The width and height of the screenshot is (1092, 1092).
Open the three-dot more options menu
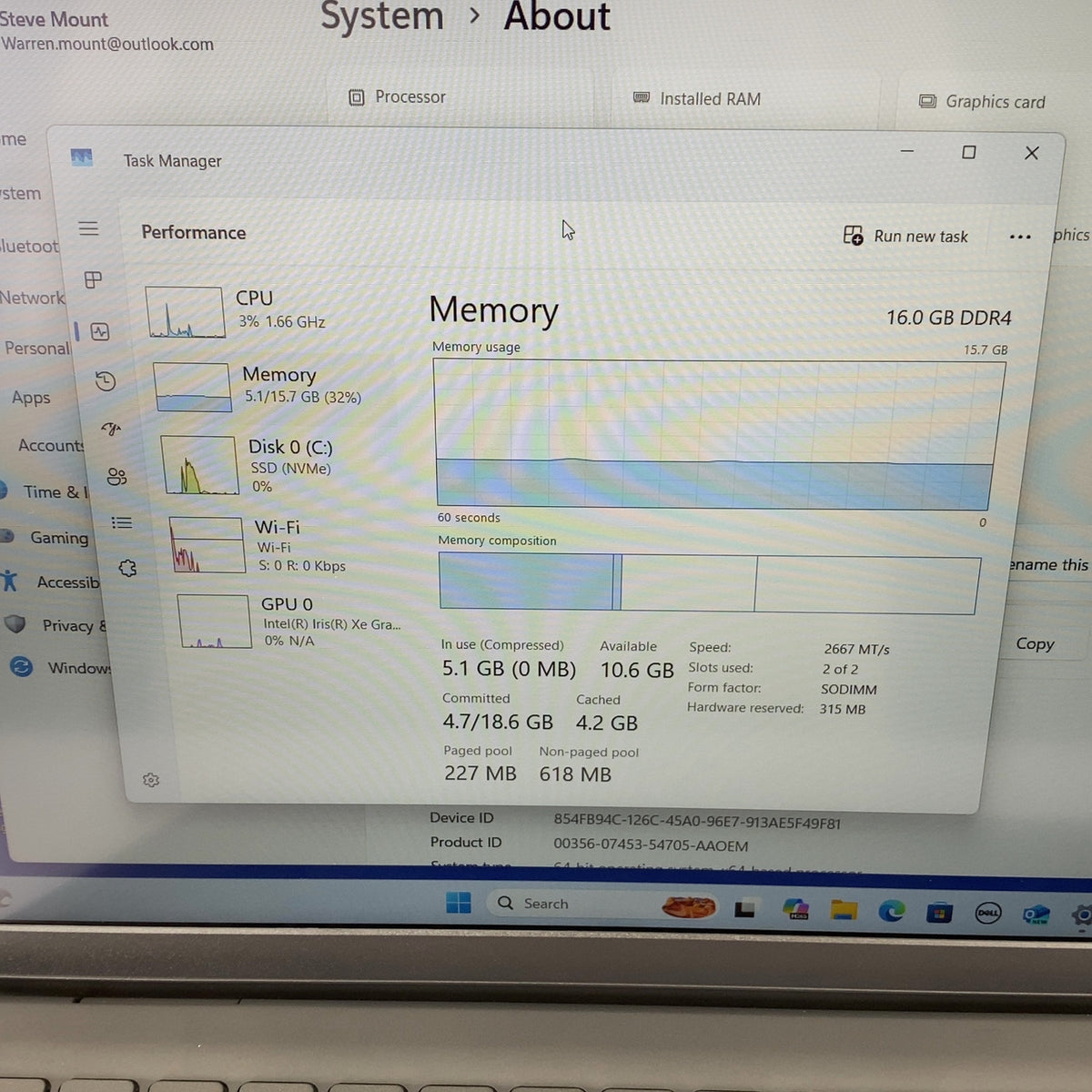[x=1020, y=237]
